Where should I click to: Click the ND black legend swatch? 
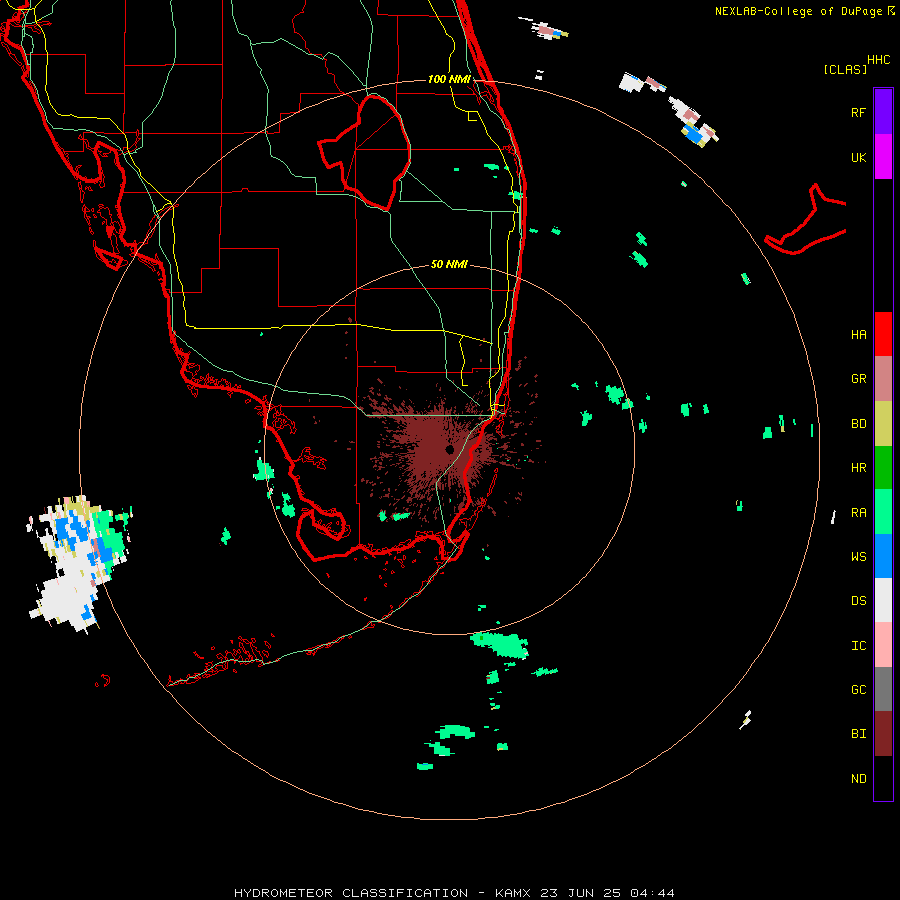tap(883, 778)
